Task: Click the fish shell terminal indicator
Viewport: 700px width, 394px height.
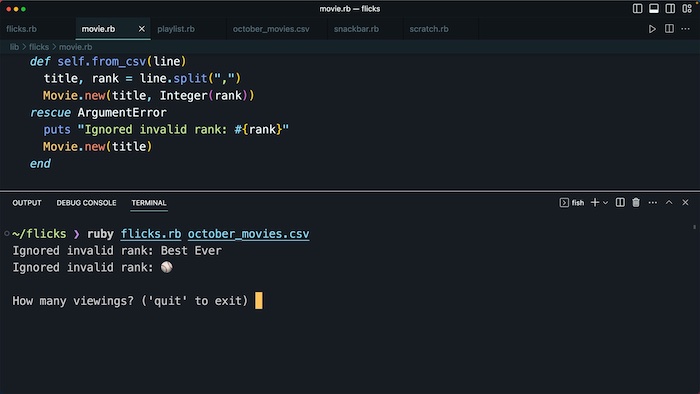Action: 572,203
